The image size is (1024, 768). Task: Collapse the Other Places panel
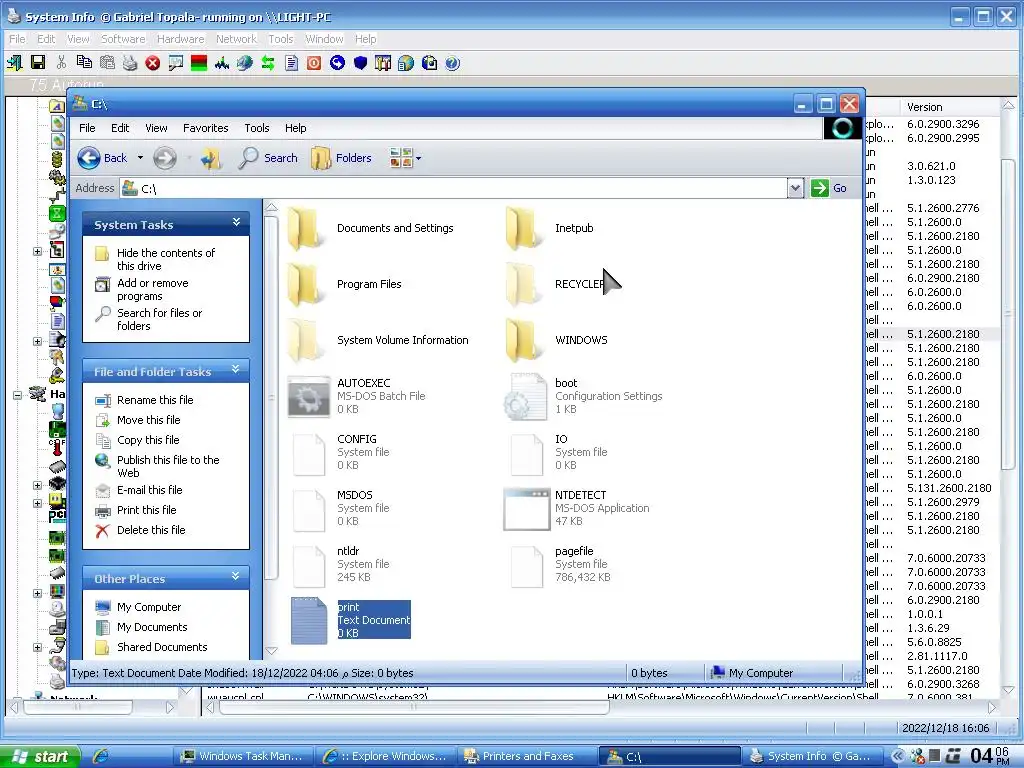click(x=236, y=577)
